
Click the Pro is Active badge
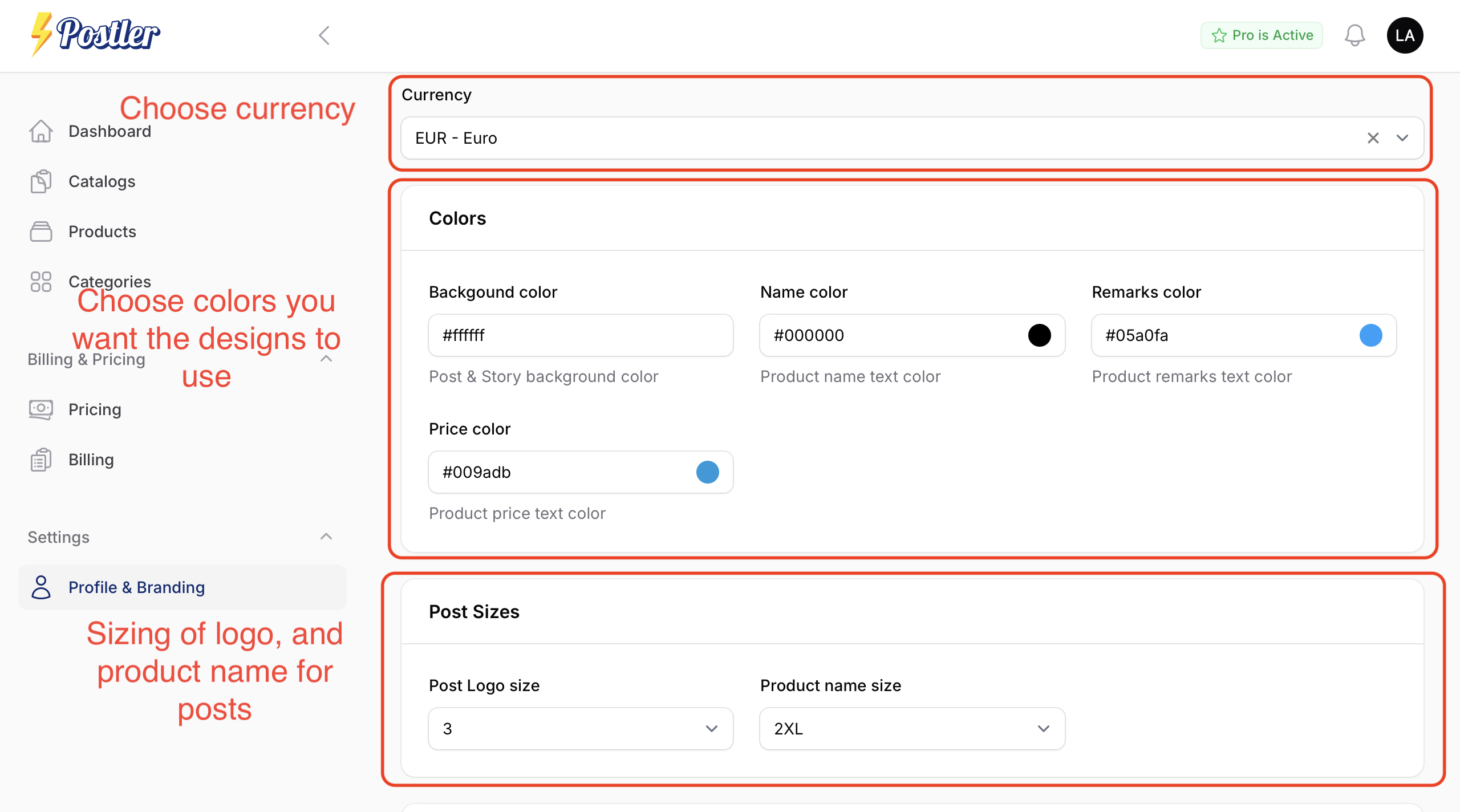[1262, 35]
